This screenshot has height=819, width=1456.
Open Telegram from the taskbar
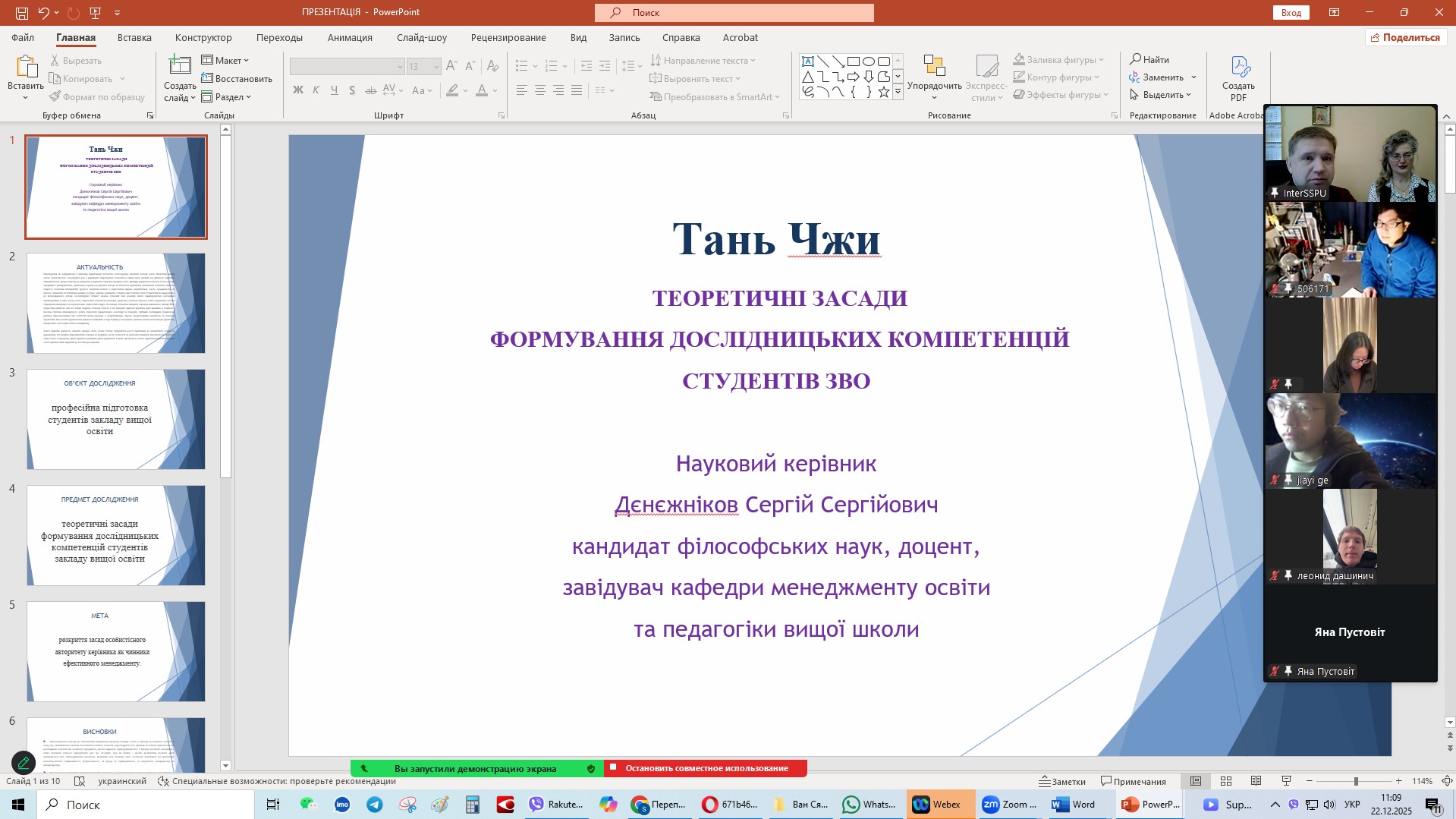[375, 805]
